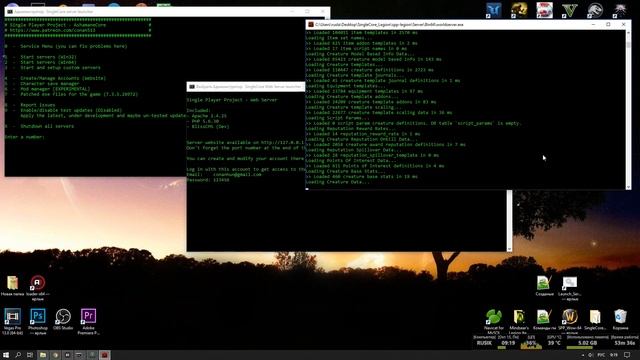Screen dimensions: 640x360
Task: Click 'Report Issues' line in launcher
Action: tap(38, 105)
